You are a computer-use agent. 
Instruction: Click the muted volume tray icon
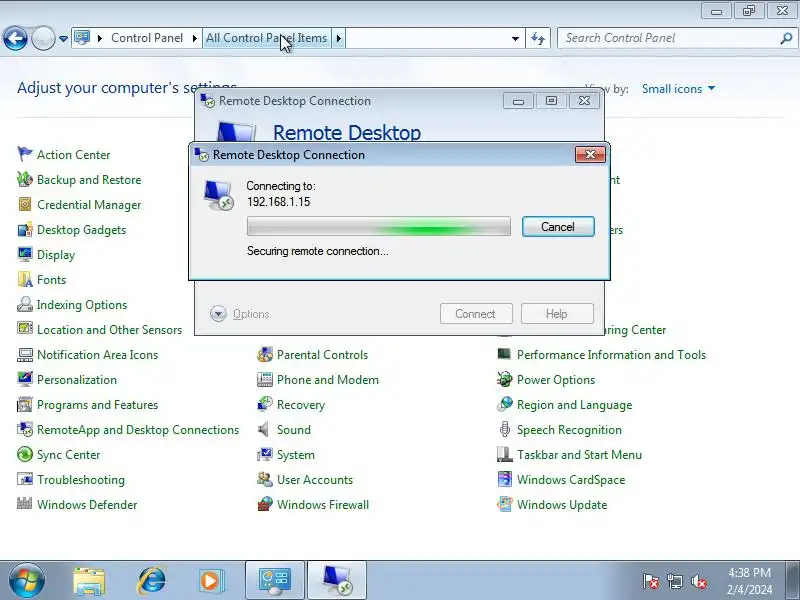click(698, 581)
